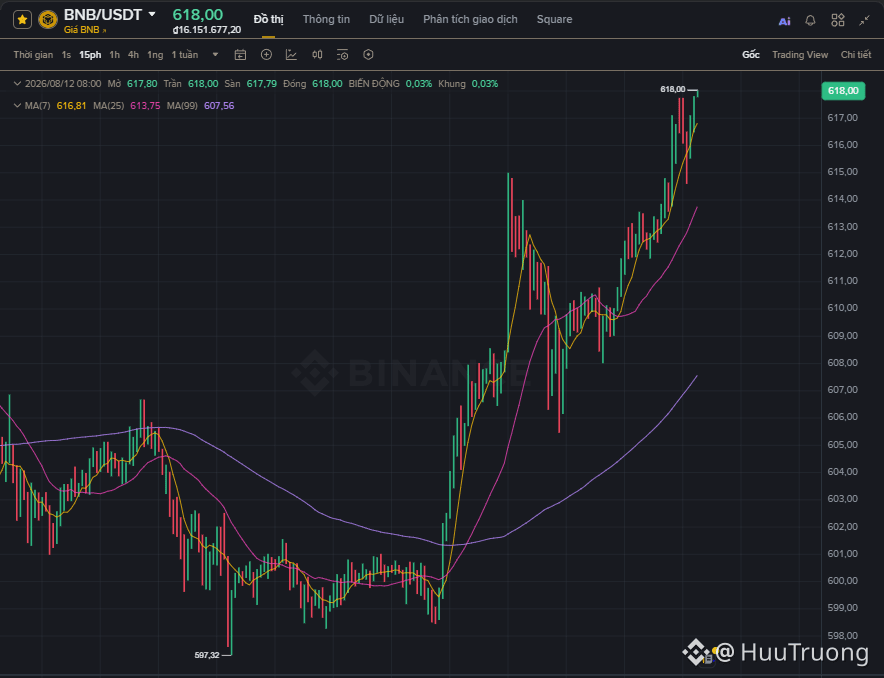Switch chart mode to Trading View

tap(800, 55)
